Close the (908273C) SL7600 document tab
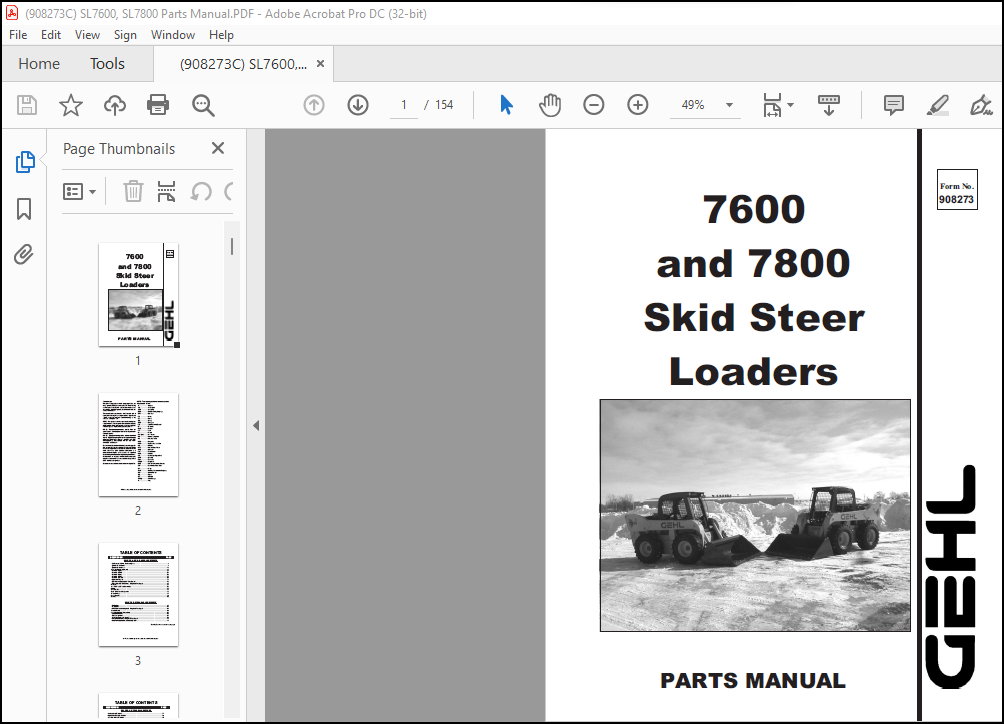The image size is (1004, 724). [x=321, y=63]
